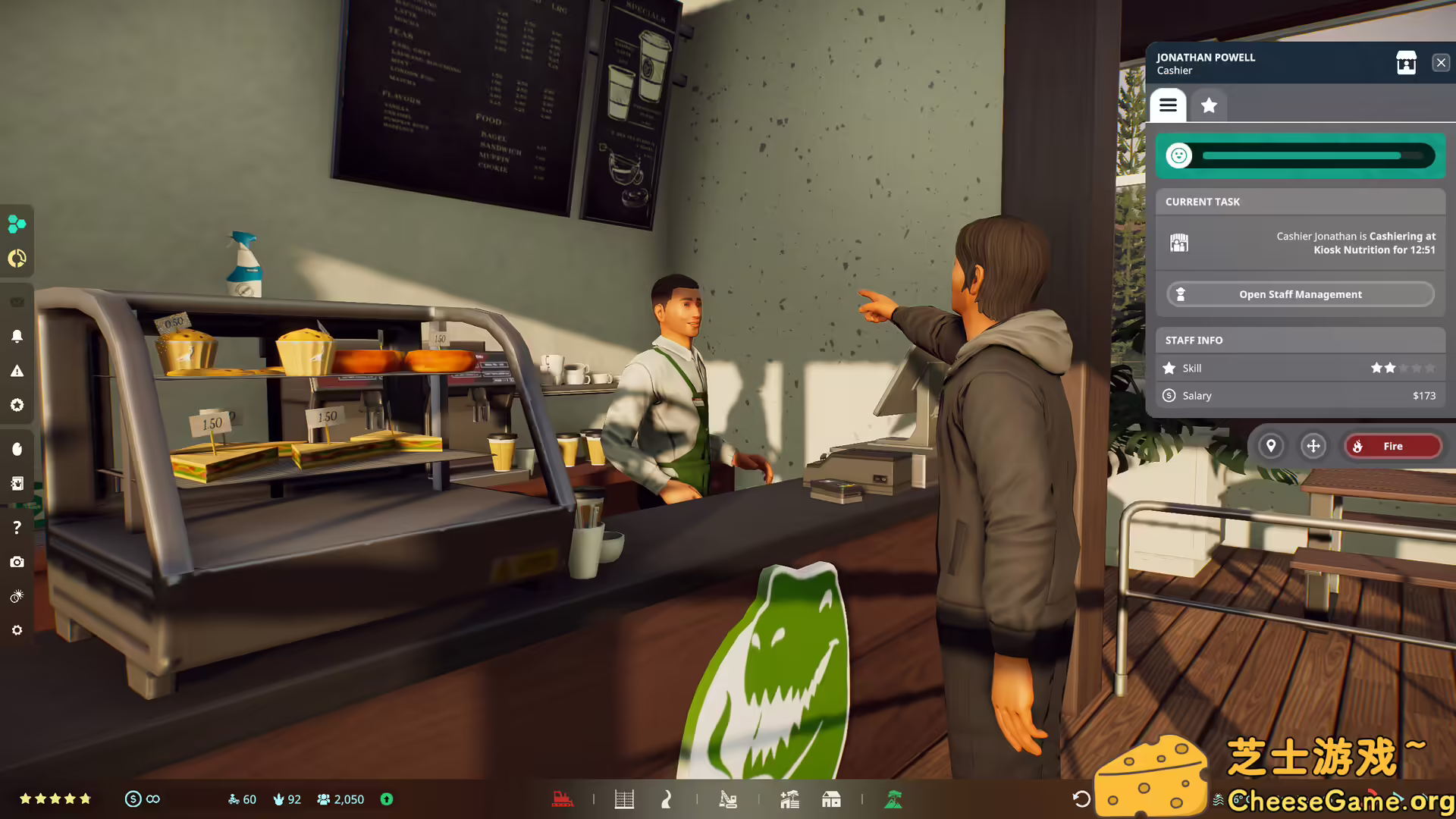Open notifications bell in left sidebar
This screenshot has height=819, width=1456.
tap(17, 336)
